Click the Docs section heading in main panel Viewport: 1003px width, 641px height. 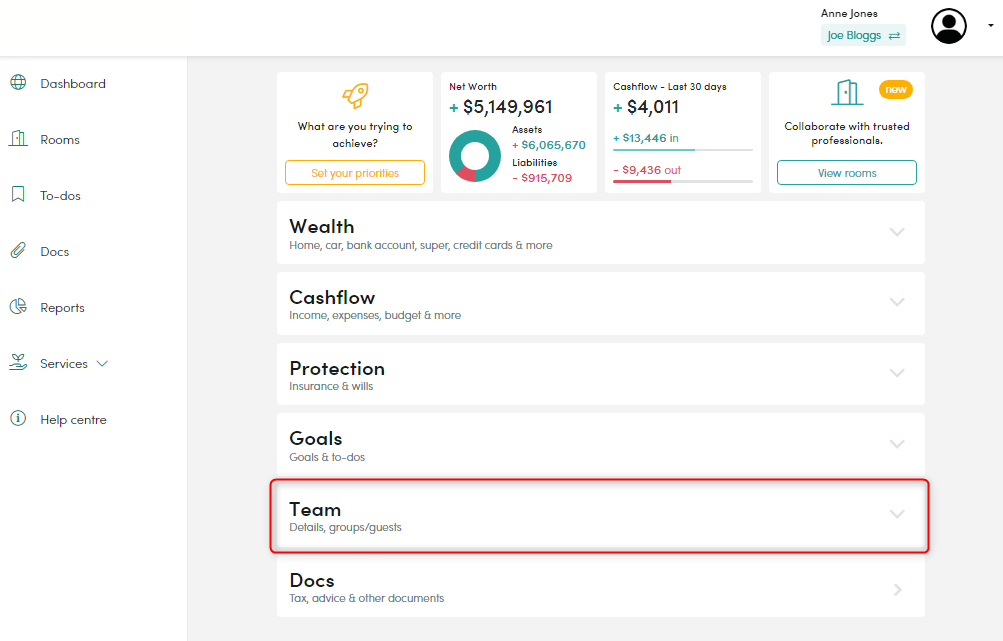pos(312,580)
